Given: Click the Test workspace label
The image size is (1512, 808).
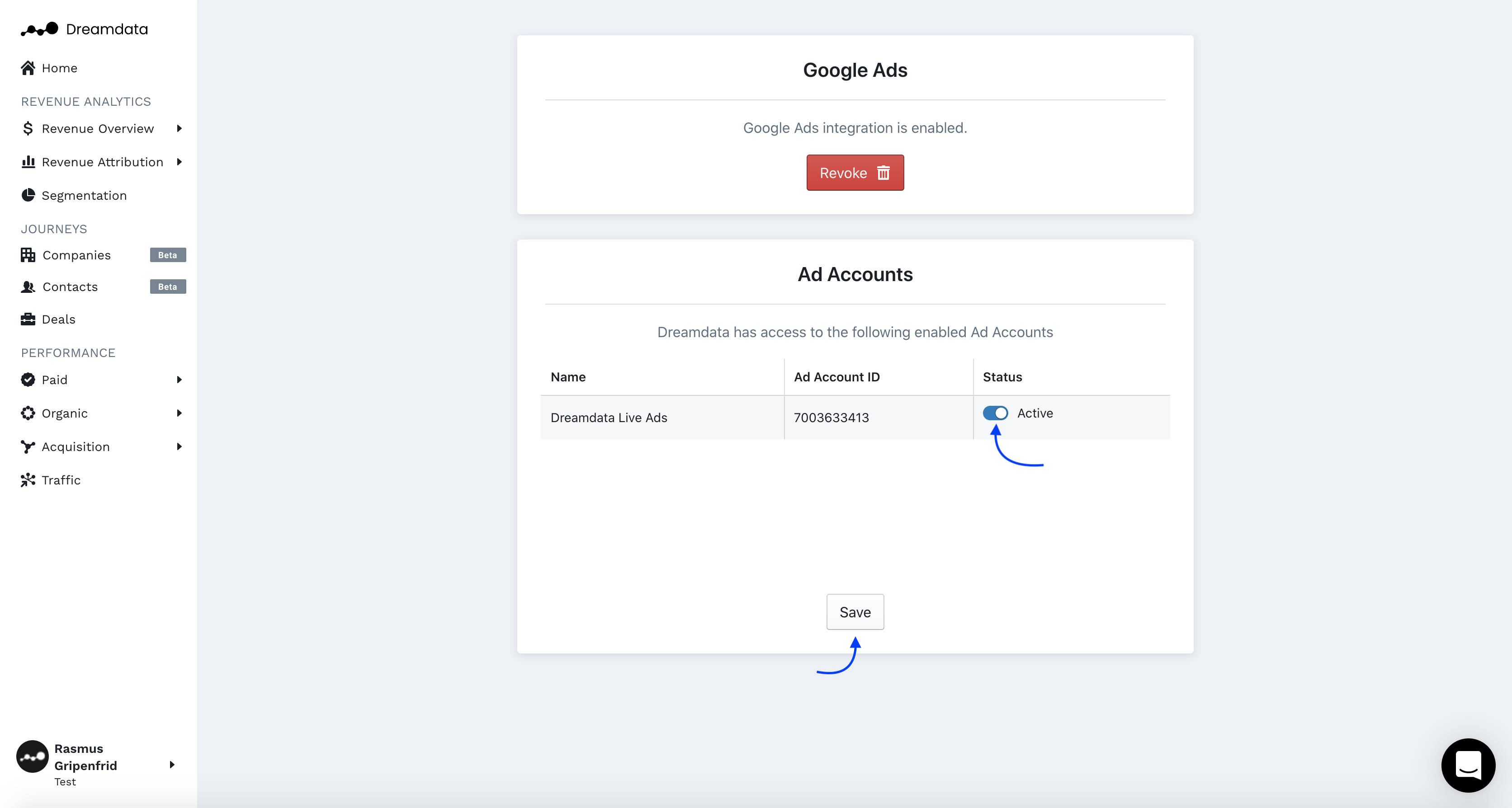Looking at the screenshot, I should [x=65, y=782].
